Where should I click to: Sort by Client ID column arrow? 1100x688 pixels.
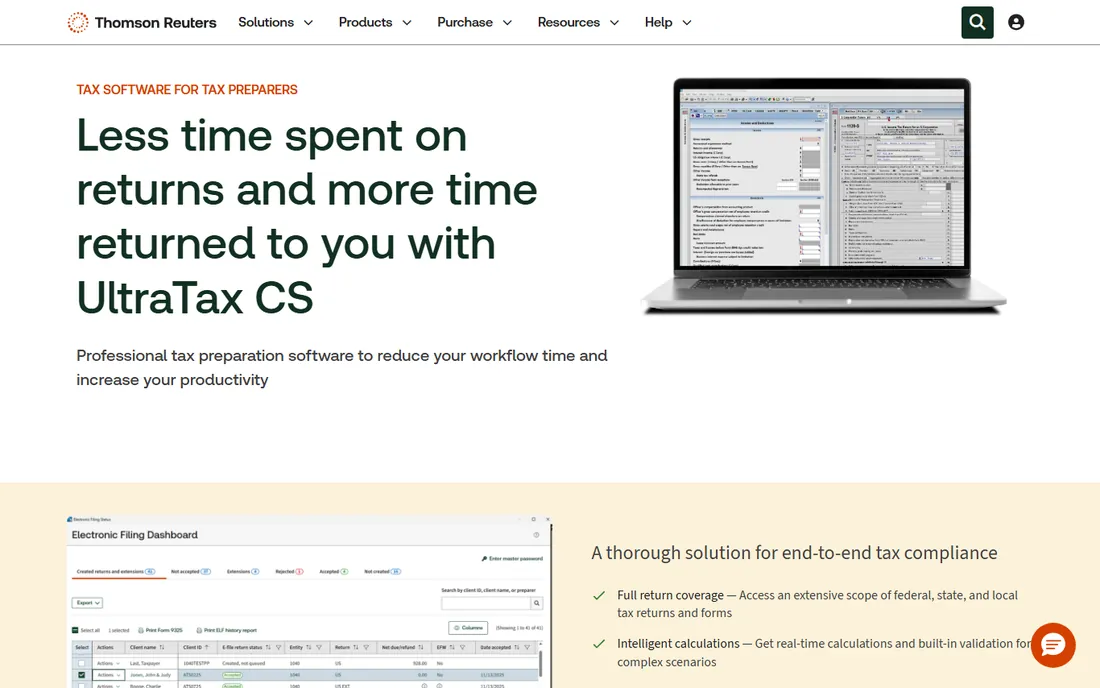pos(207,647)
